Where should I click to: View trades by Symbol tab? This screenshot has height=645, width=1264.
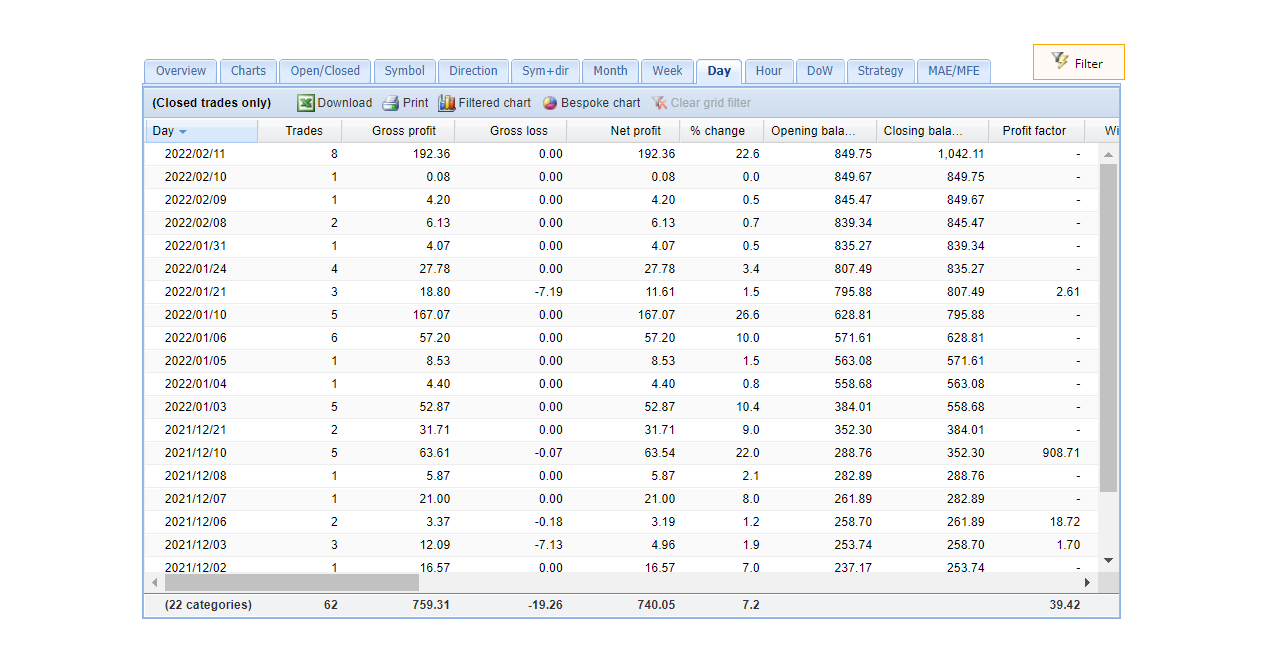pos(404,70)
